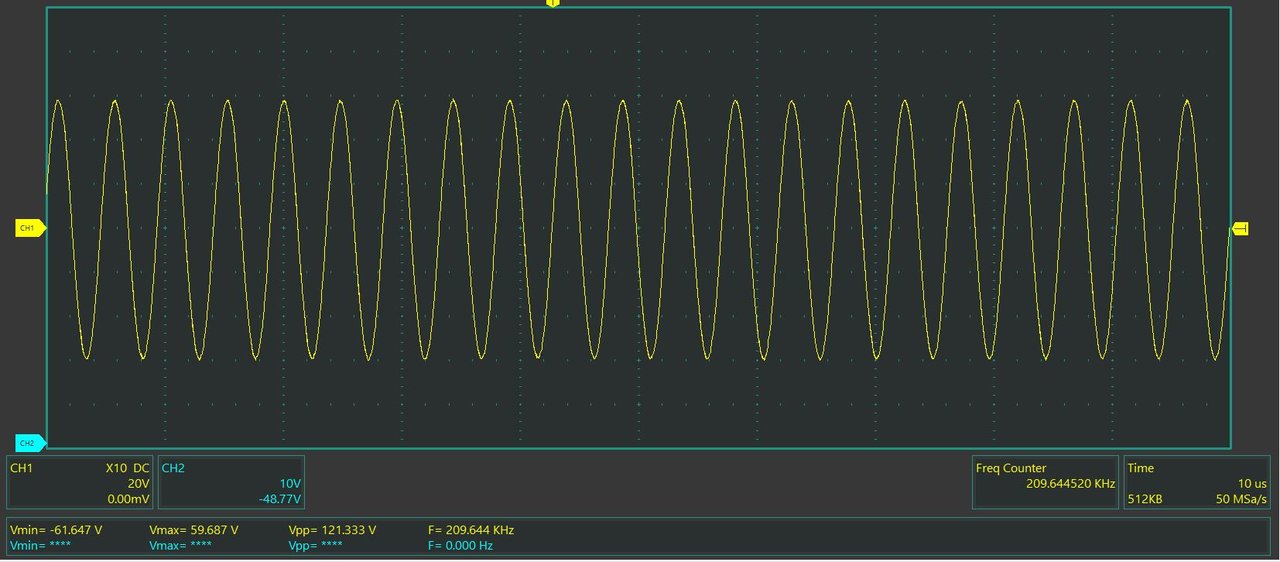This screenshot has height=562, width=1280.
Task: Click the yellow CH1 zero-level marker
Action: click(29, 229)
